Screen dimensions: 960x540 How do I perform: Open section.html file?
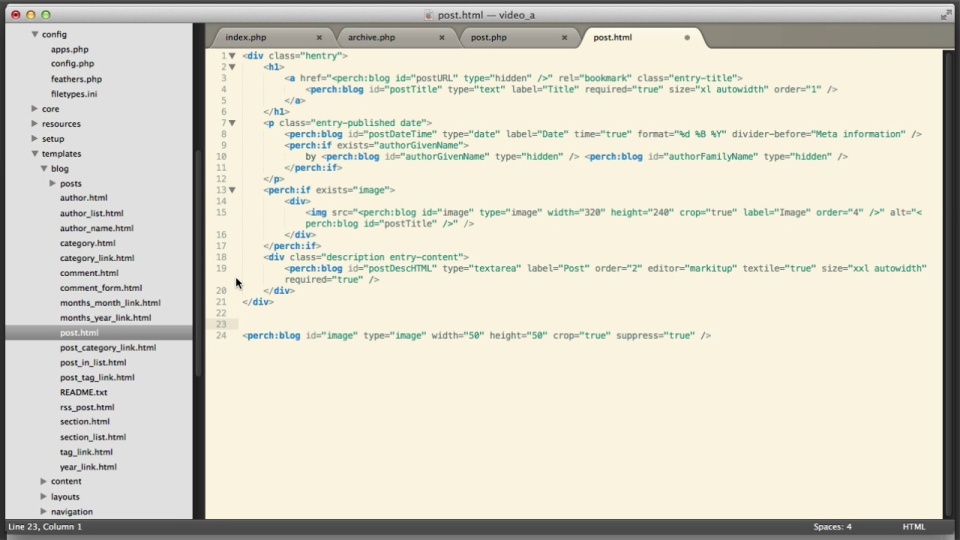point(84,421)
